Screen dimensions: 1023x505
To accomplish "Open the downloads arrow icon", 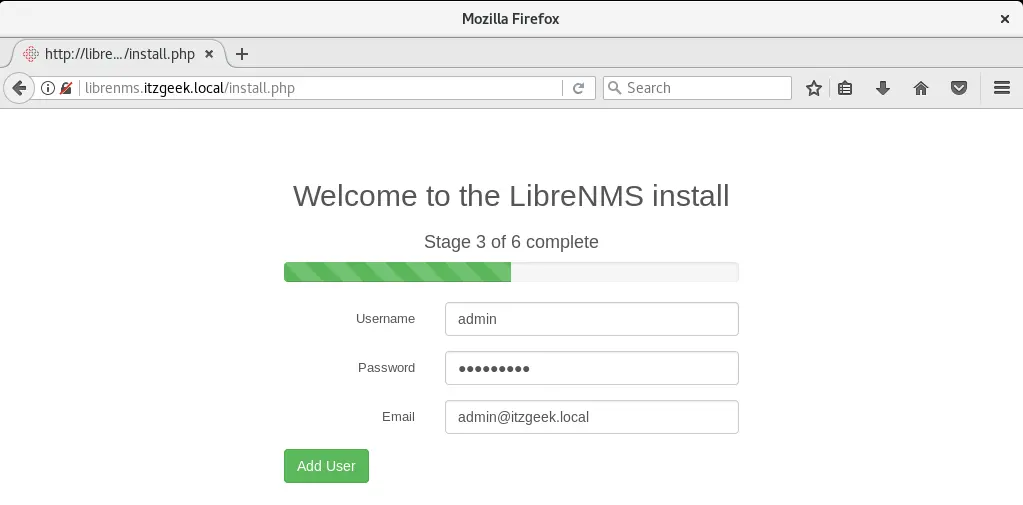I will tap(883, 88).
